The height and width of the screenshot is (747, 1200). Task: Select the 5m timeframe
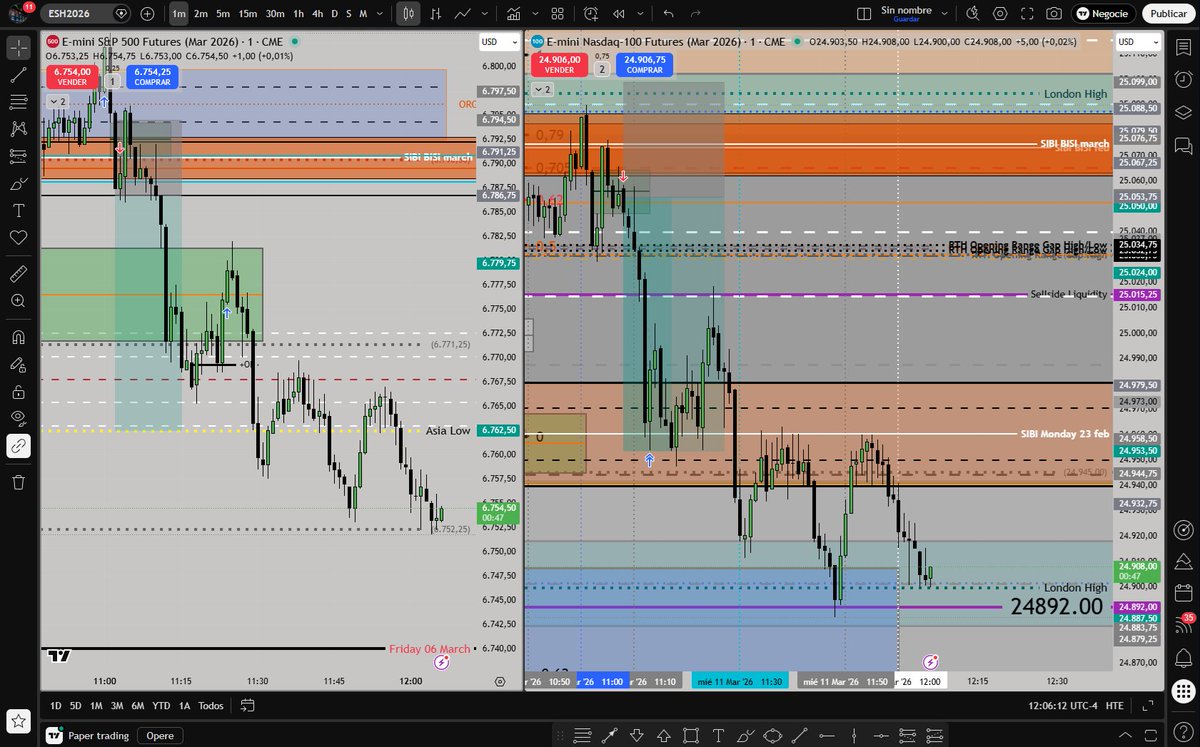click(223, 14)
